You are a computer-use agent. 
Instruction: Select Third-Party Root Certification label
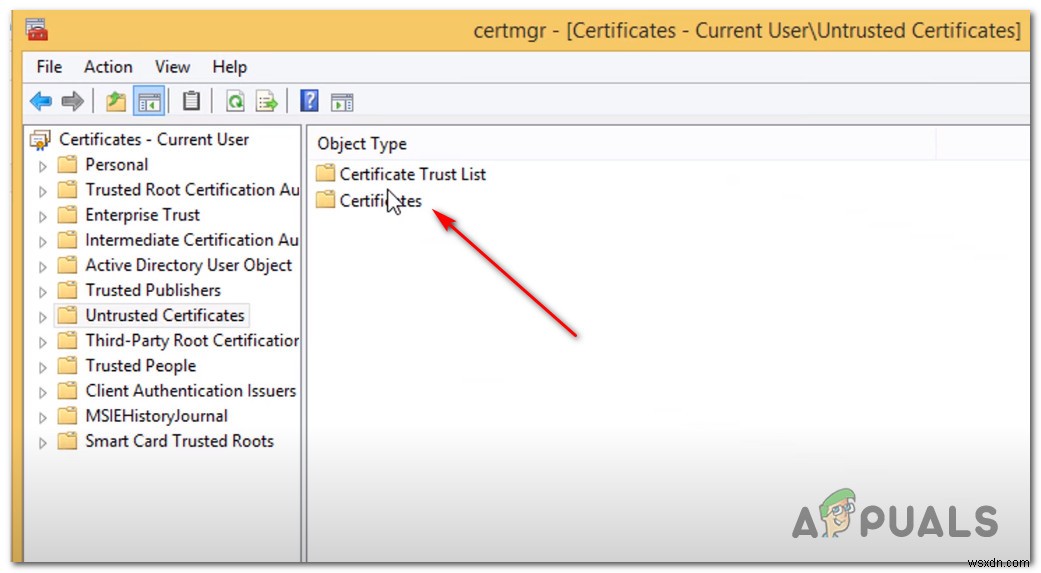tap(193, 341)
